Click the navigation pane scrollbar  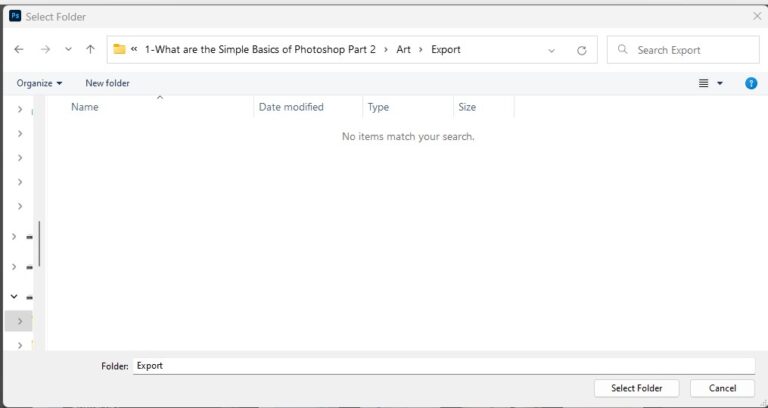click(40, 244)
